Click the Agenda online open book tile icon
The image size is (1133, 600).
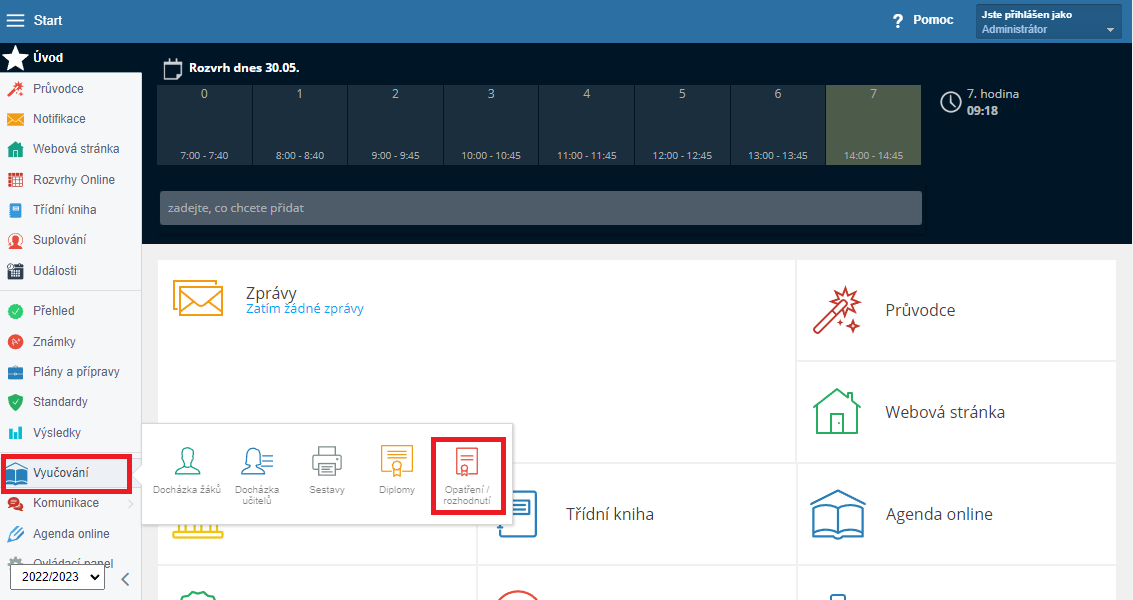click(838, 514)
